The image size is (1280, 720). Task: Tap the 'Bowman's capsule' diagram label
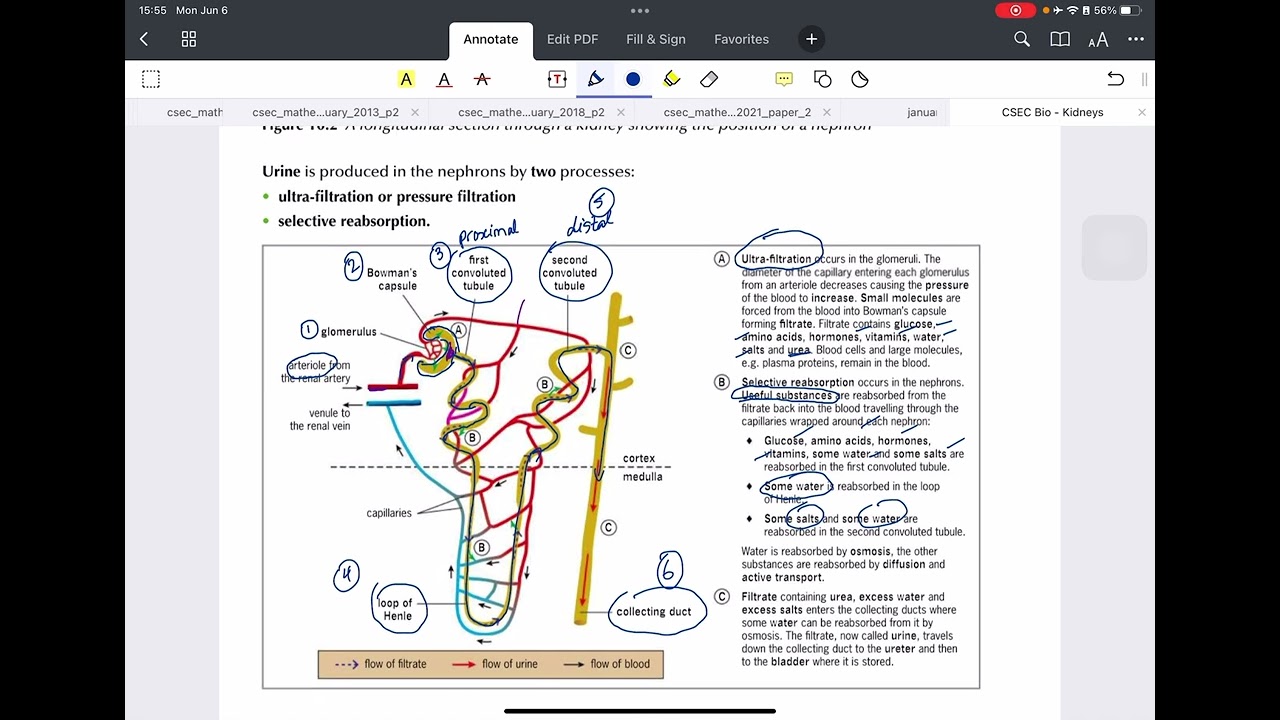[x=392, y=279]
